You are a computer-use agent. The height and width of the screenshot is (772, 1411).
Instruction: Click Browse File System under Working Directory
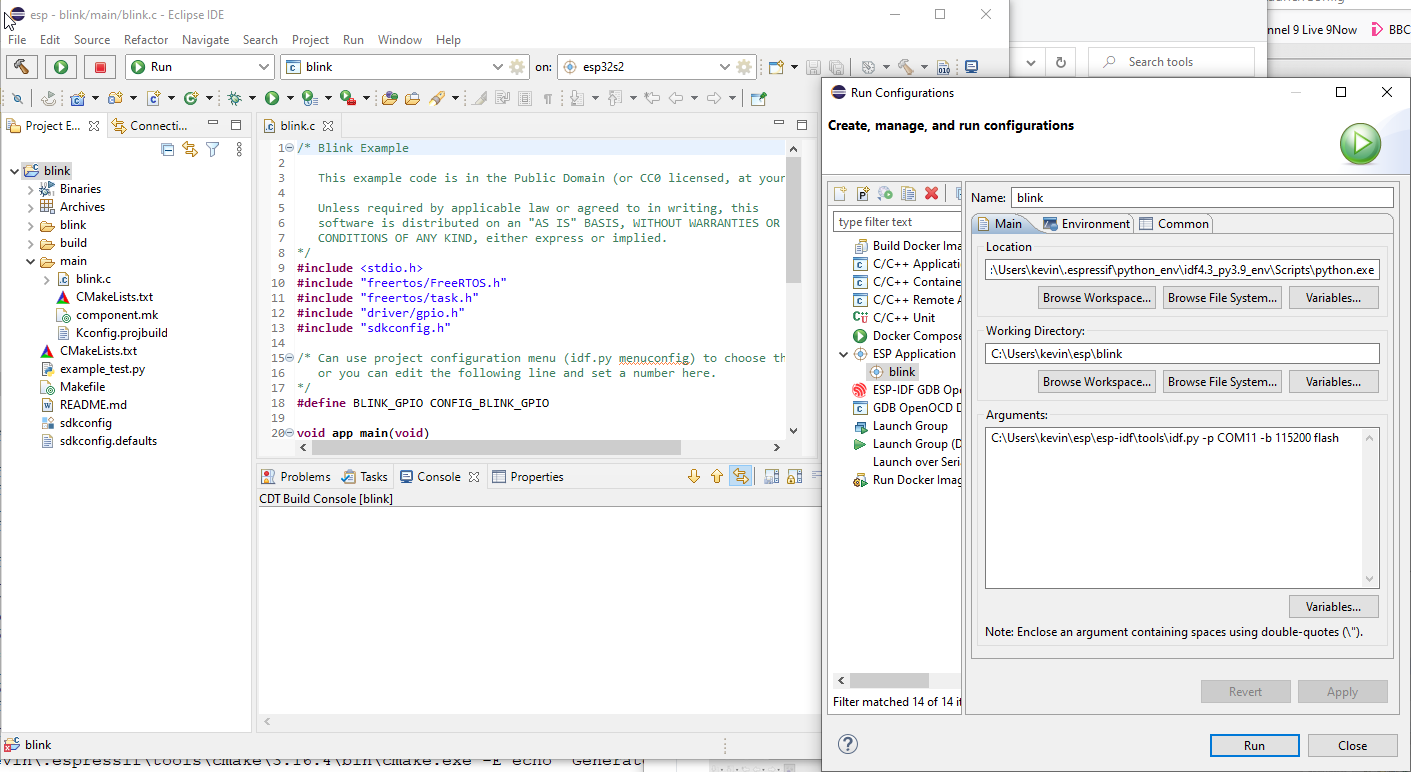point(1222,382)
